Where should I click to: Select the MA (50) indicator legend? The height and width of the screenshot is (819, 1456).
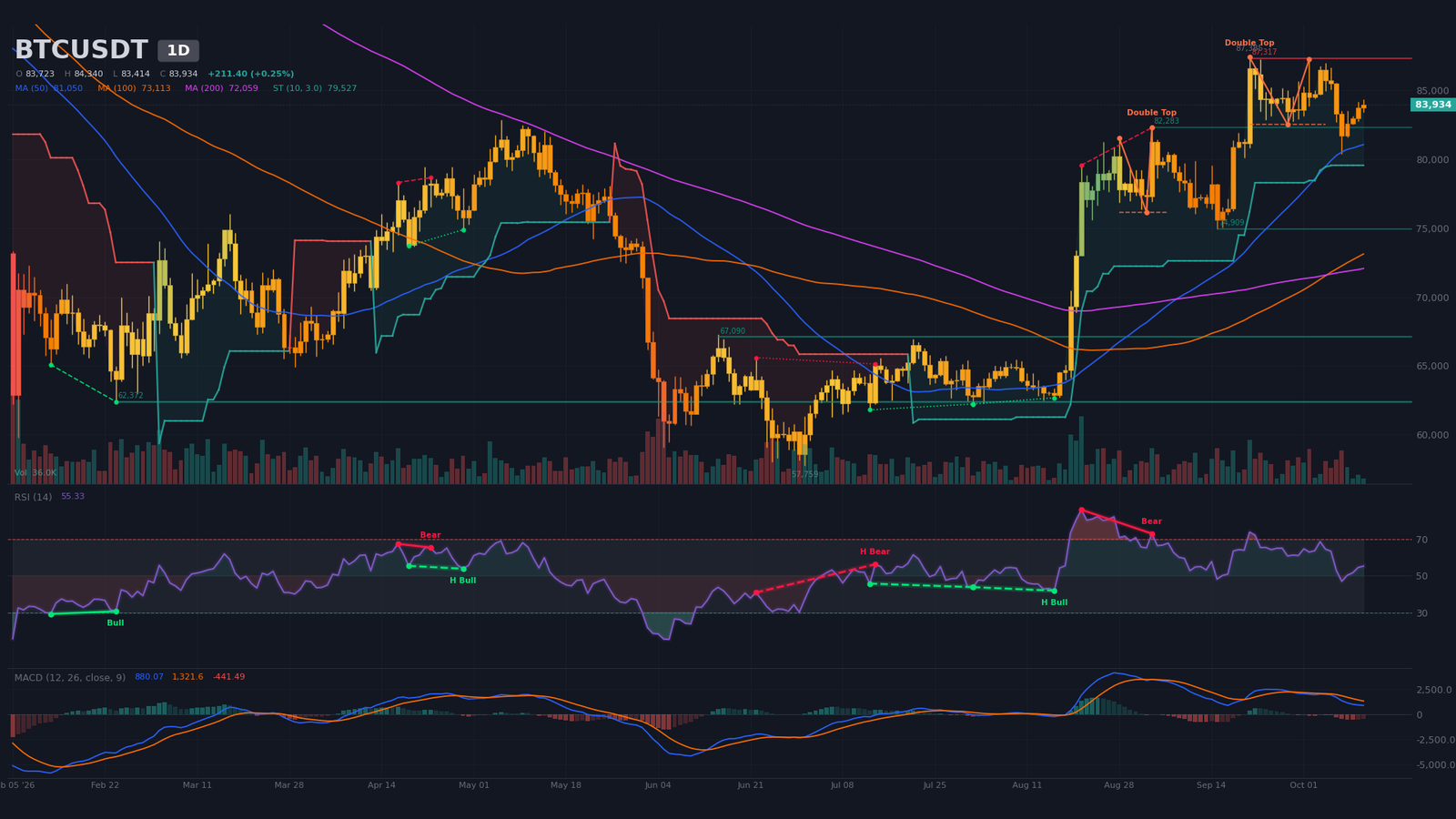[48, 88]
